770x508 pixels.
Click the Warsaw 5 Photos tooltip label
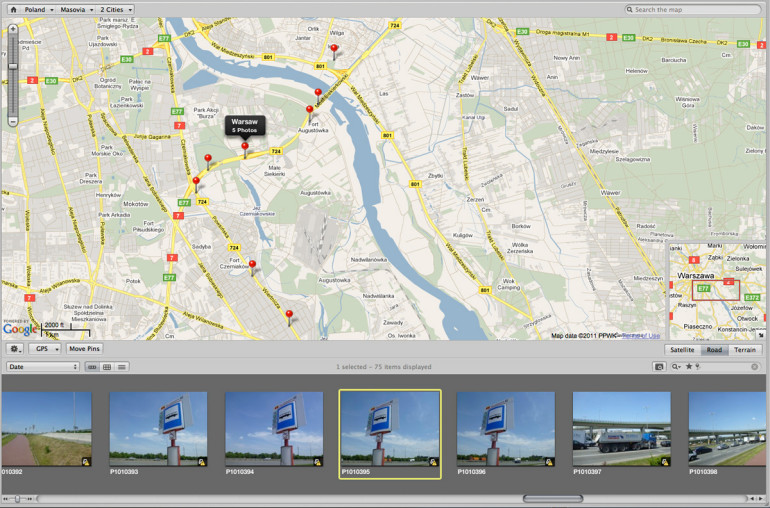click(245, 125)
